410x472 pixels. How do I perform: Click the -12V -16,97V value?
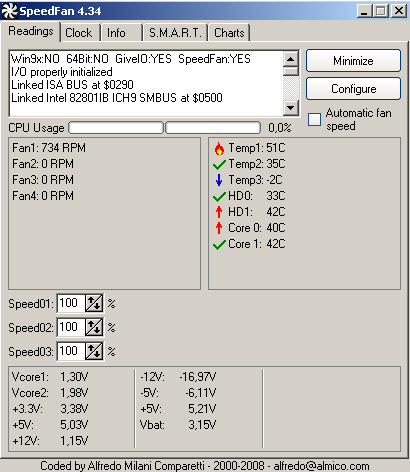click(x=198, y=377)
